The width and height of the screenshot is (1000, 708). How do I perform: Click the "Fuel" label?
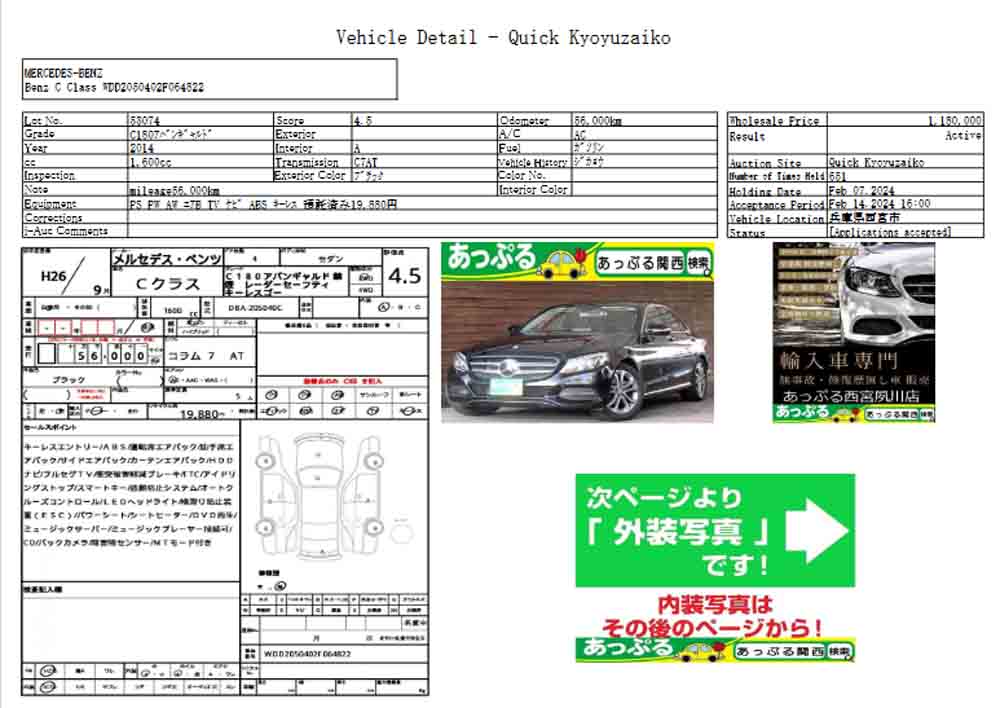(510, 148)
